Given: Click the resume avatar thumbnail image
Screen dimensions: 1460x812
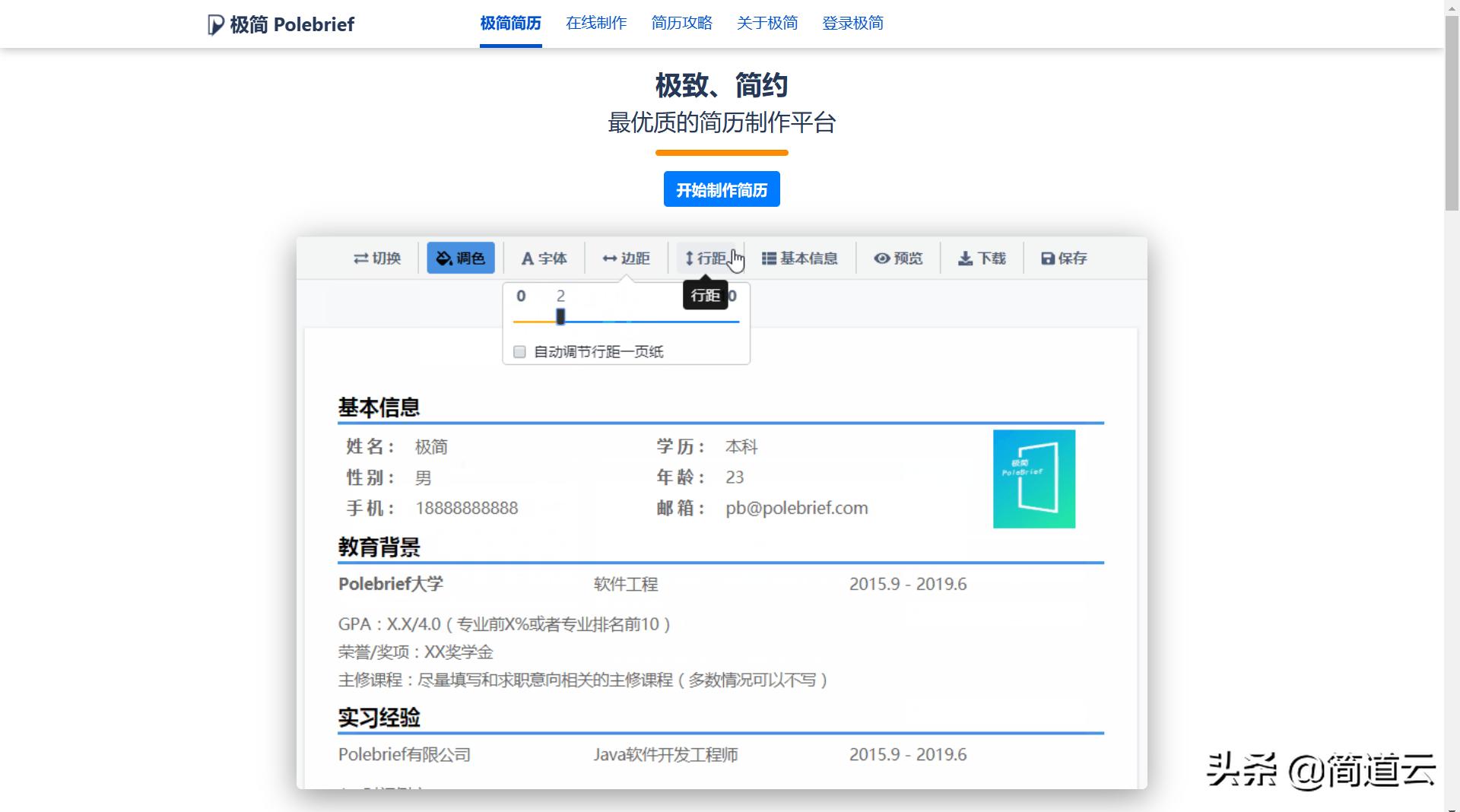Looking at the screenshot, I should click(1033, 478).
